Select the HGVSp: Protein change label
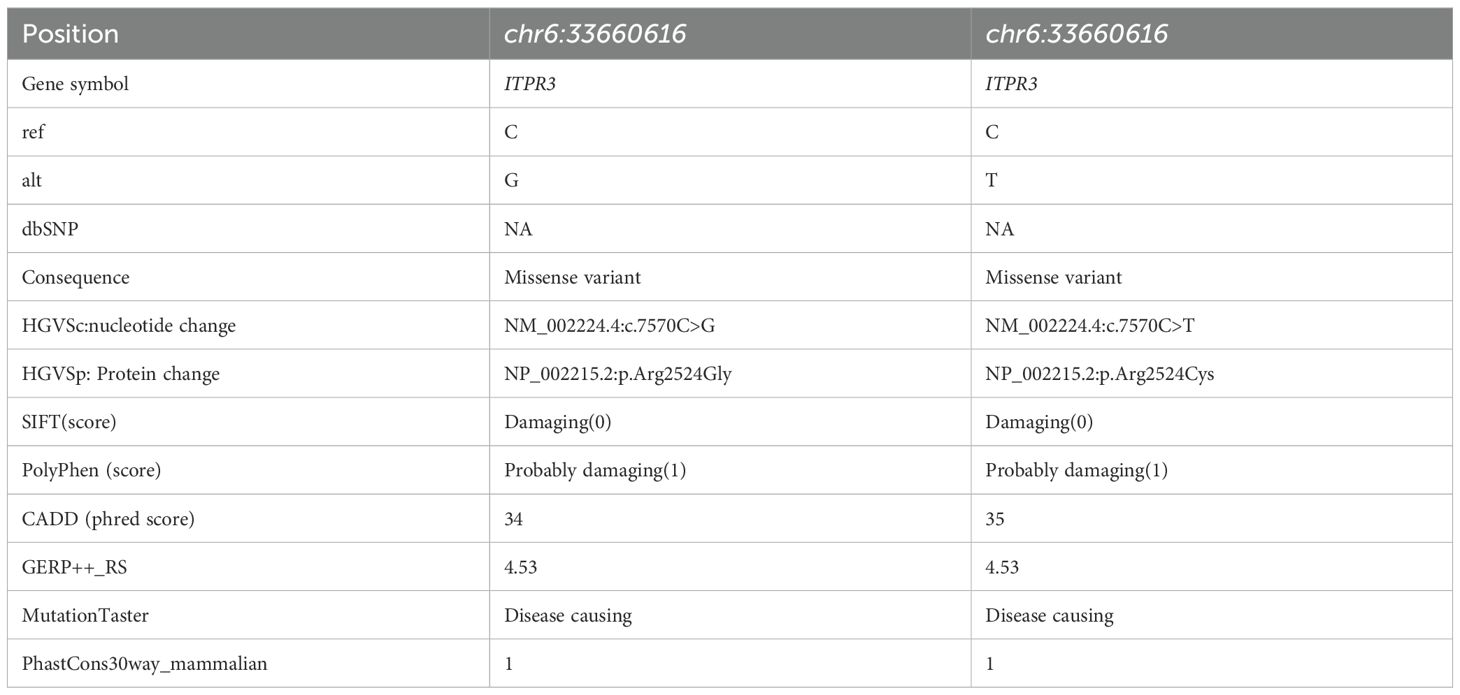 pyautogui.click(x=120, y=374)
